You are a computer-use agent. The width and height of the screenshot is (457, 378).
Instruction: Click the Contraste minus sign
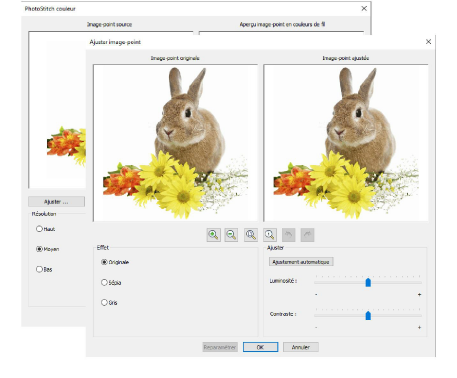(x=316, y=328)
